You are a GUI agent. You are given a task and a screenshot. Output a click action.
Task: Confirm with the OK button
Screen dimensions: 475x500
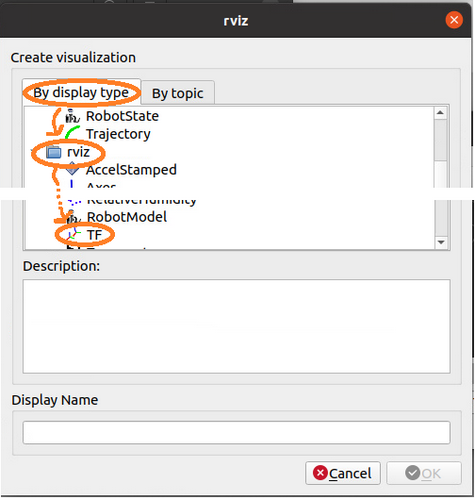[x=424, y=473]
